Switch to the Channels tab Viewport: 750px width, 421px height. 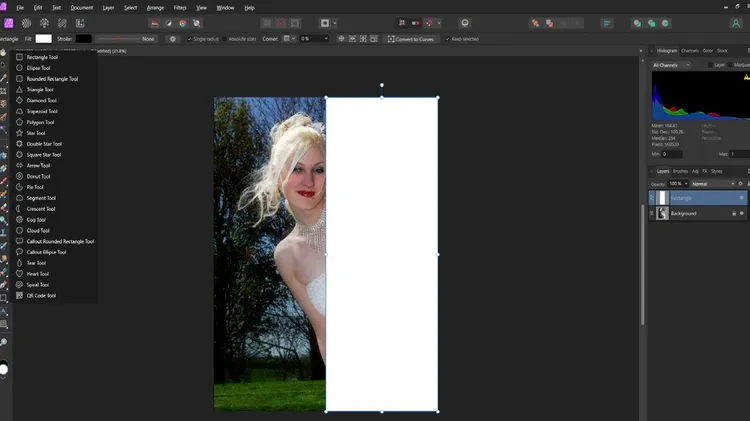[x=690, y=51]
